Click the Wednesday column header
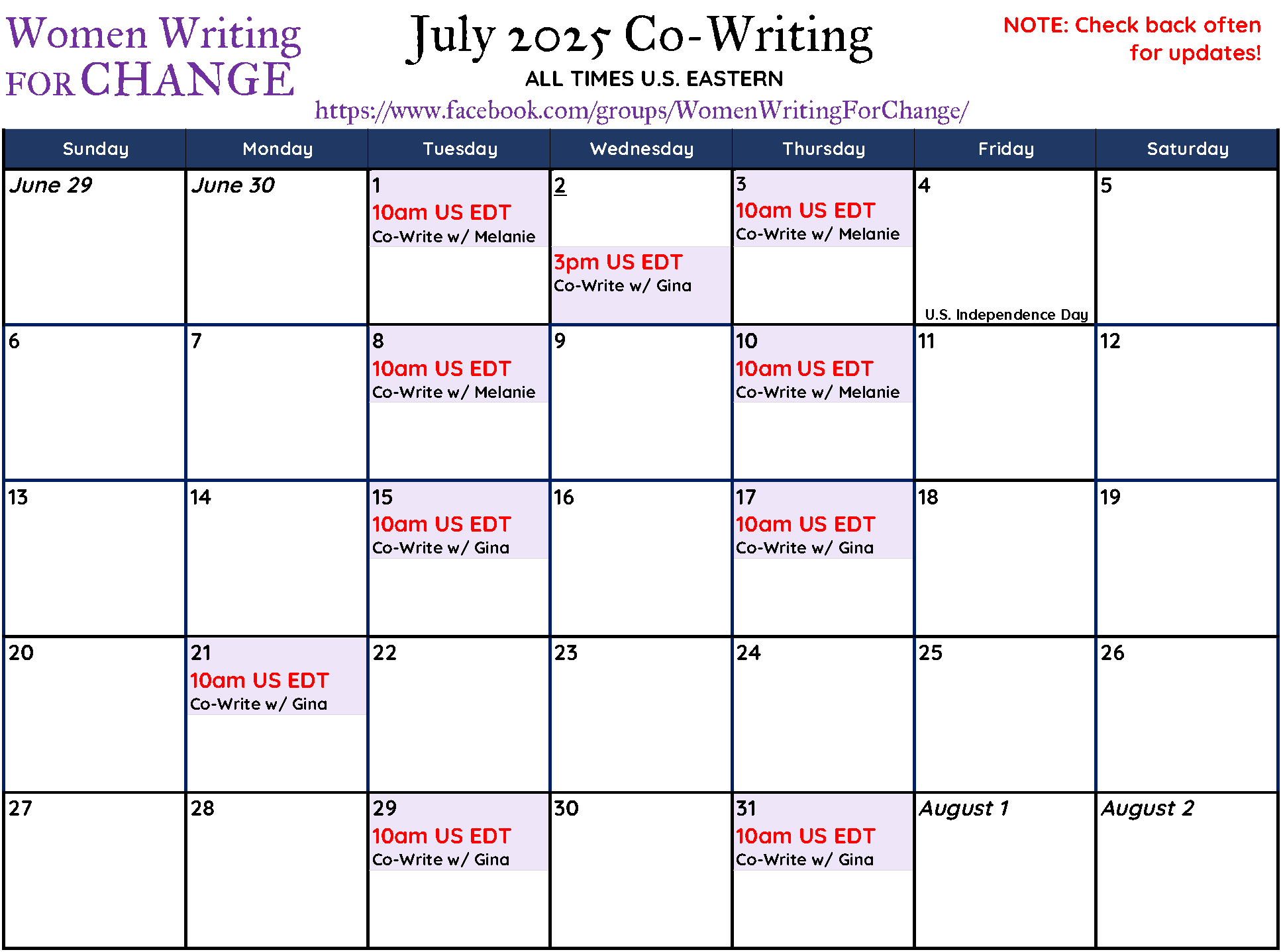Image resolution: width=1281 pixels, height=952 pixels. click(641, 149)
